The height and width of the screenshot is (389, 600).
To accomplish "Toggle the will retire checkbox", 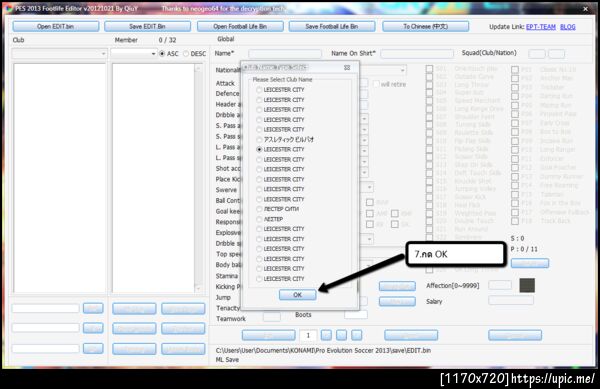I will click(x=376, y=84).
